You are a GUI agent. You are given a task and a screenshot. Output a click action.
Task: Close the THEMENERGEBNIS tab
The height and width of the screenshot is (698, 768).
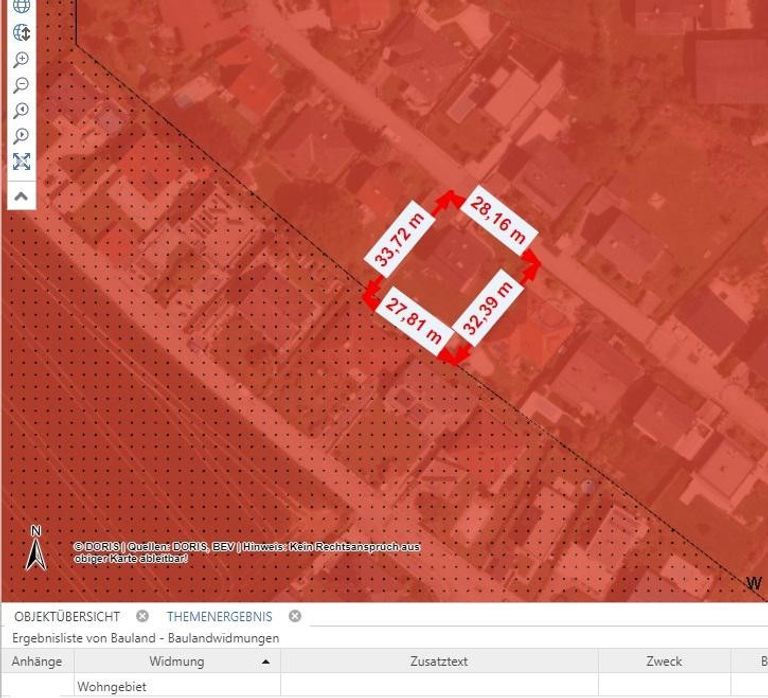(295, 616)
